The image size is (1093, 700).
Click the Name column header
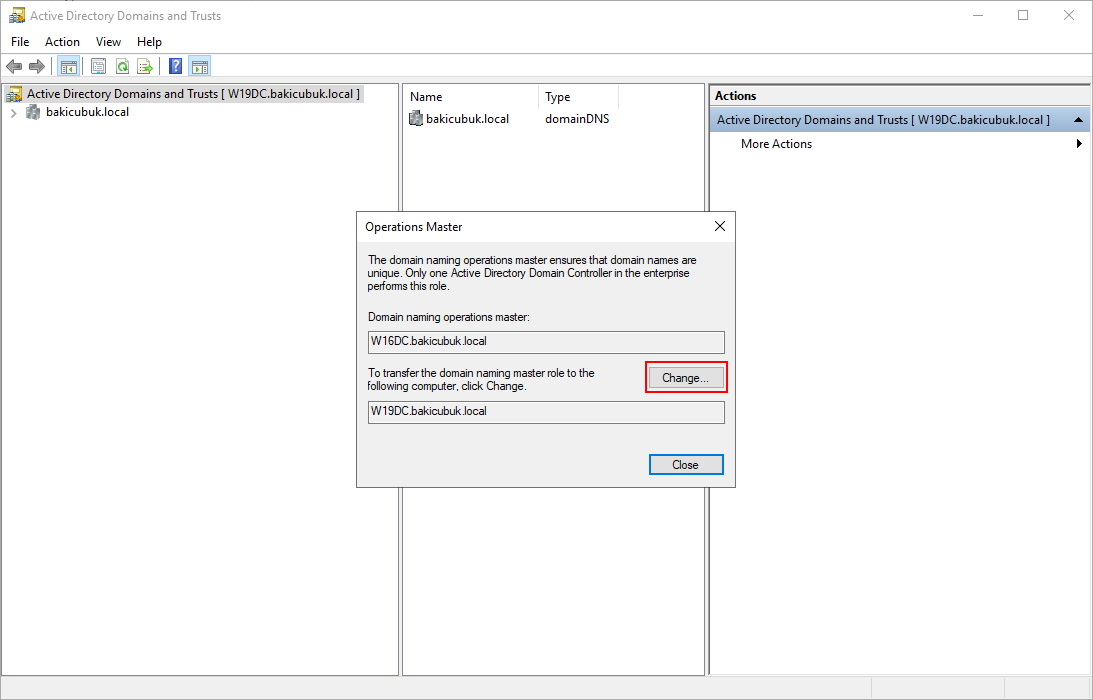pos(471,97)
